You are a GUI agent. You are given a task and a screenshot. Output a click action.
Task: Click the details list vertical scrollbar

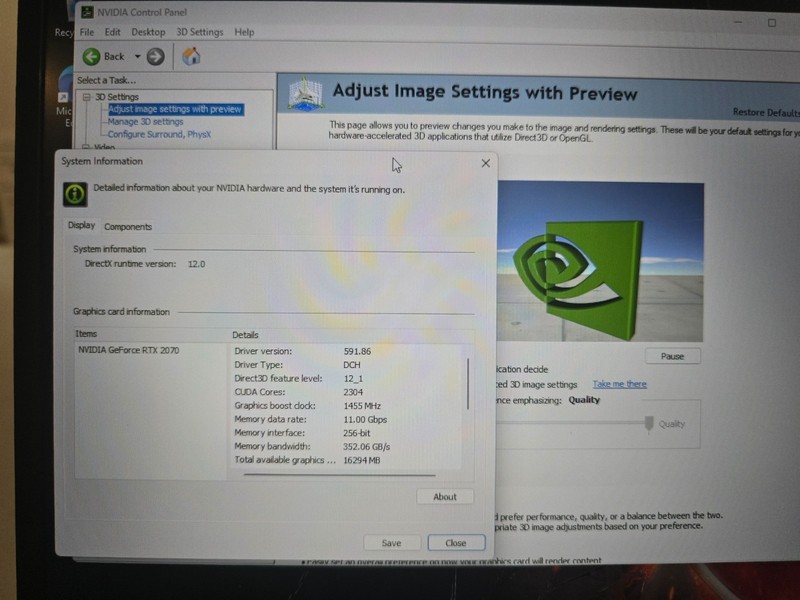tap(467, 384)
